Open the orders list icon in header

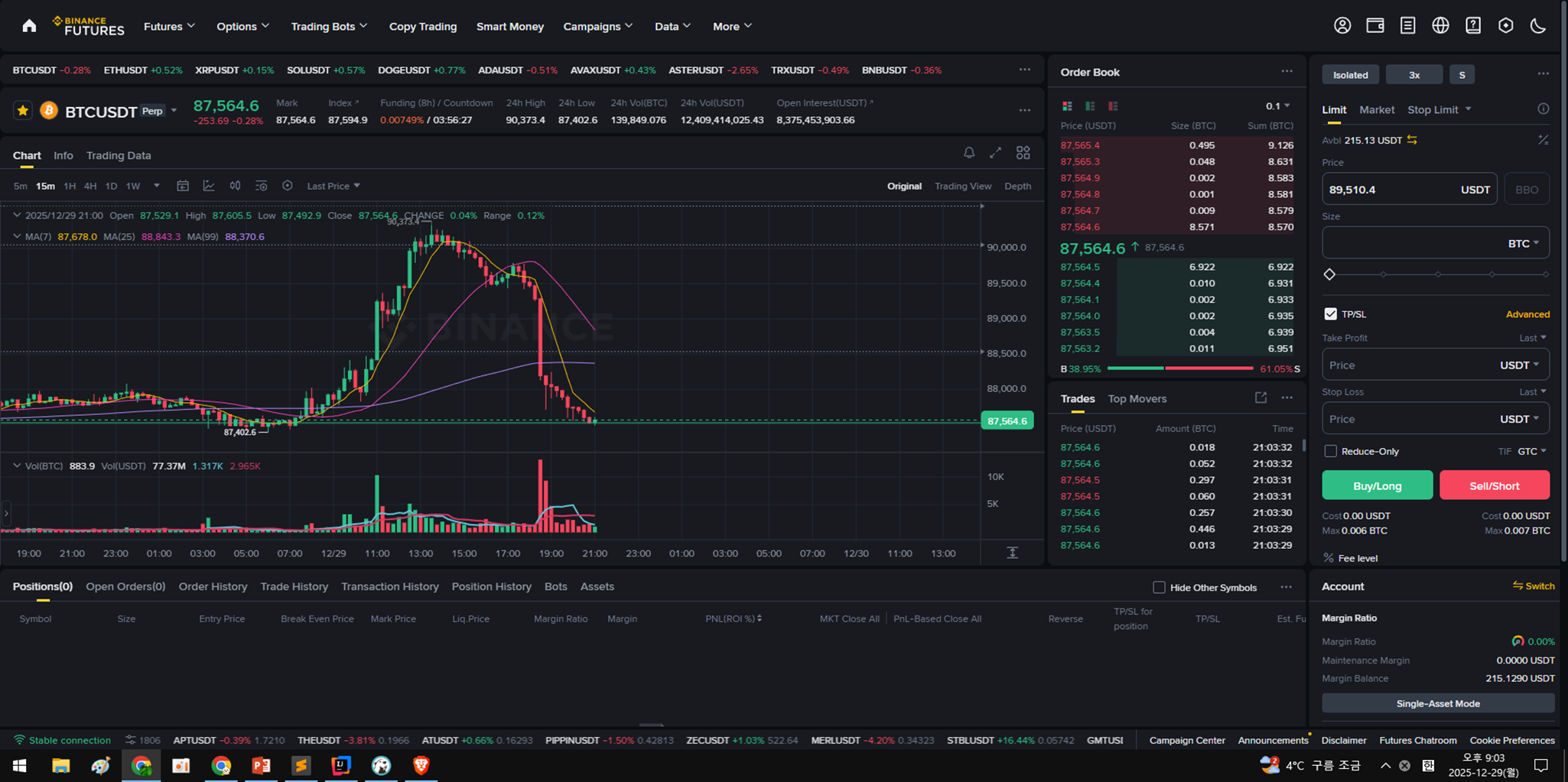1407,25
